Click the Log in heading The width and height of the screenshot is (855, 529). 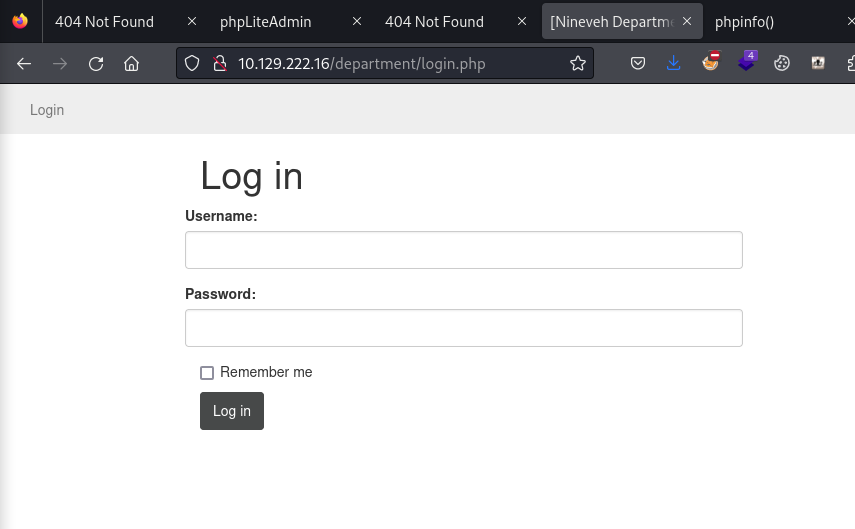coord(251,176)
